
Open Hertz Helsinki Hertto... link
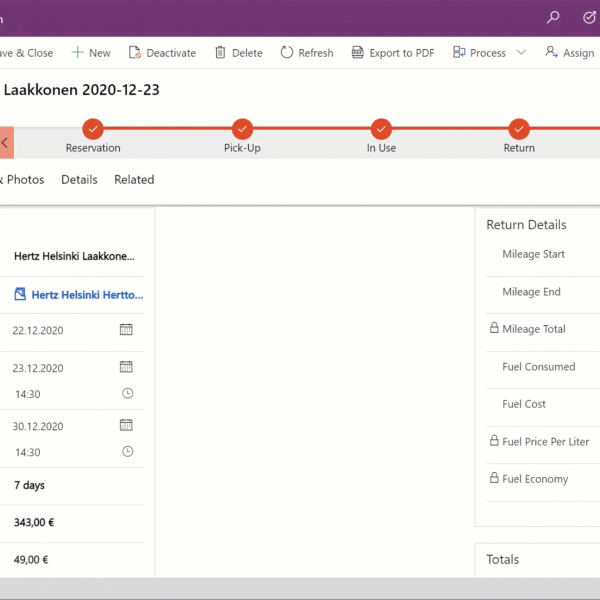[x=87, y=295]
